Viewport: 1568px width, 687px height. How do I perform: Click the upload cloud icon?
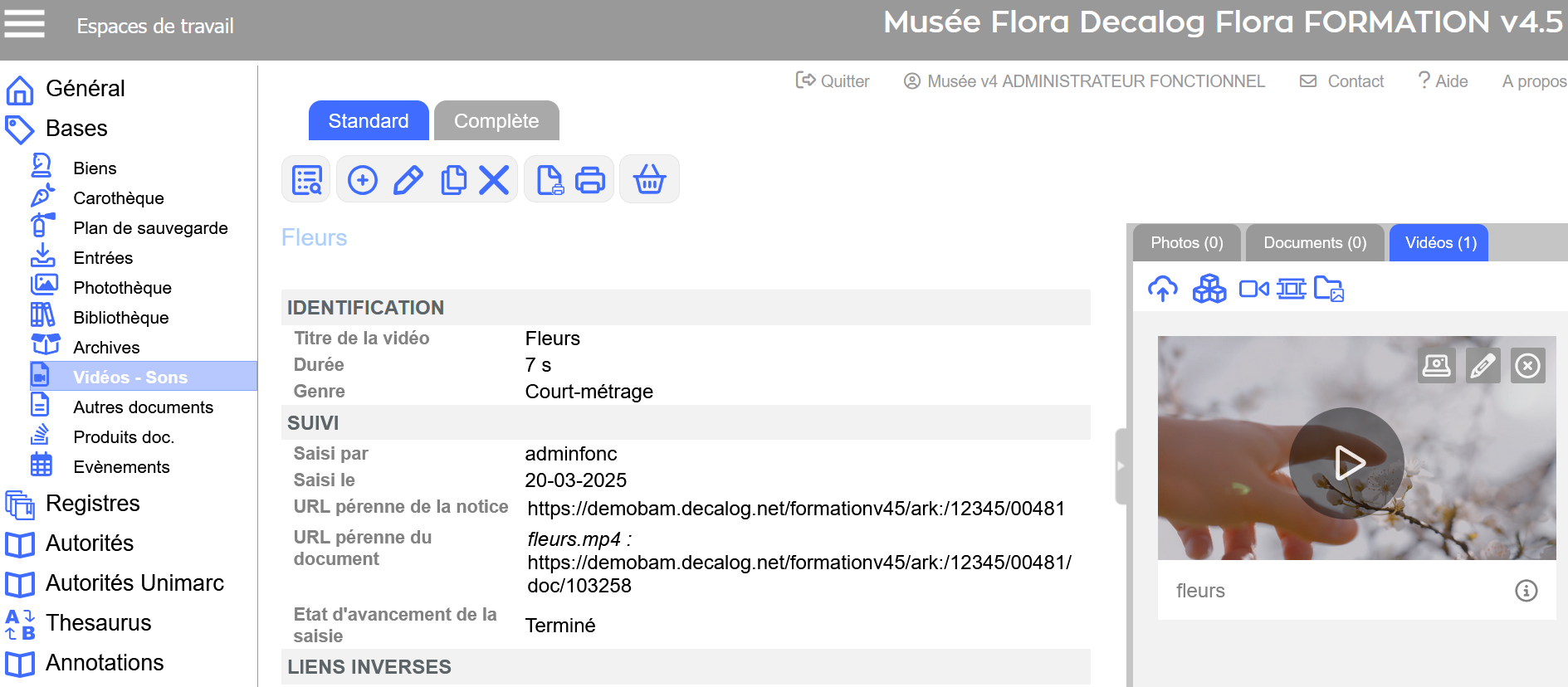coord(1162,289)
